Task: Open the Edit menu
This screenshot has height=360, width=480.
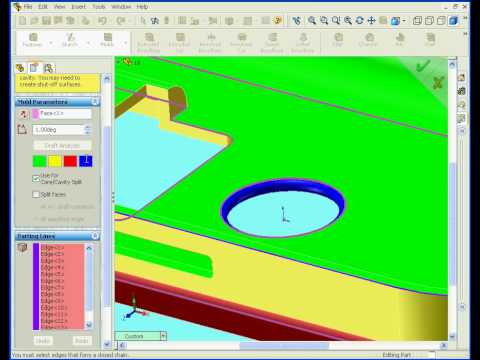Action: pos(43,6)
